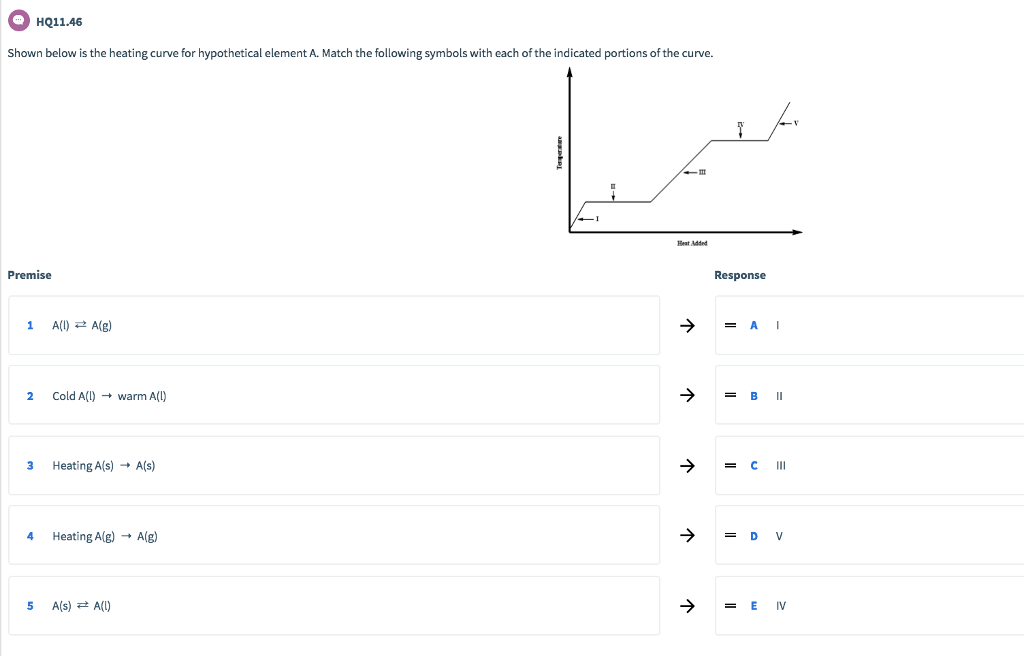Select response label A
The image size is (1024, 656).
coord(753,325)
